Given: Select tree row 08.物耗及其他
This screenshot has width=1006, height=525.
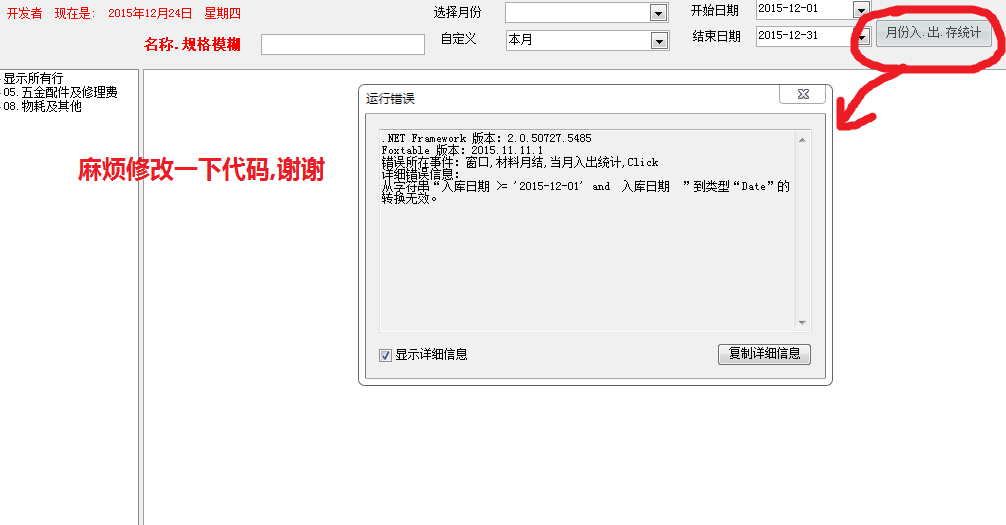Looking at the screenshot, I should pyautogui.click(x=42, y=107).
